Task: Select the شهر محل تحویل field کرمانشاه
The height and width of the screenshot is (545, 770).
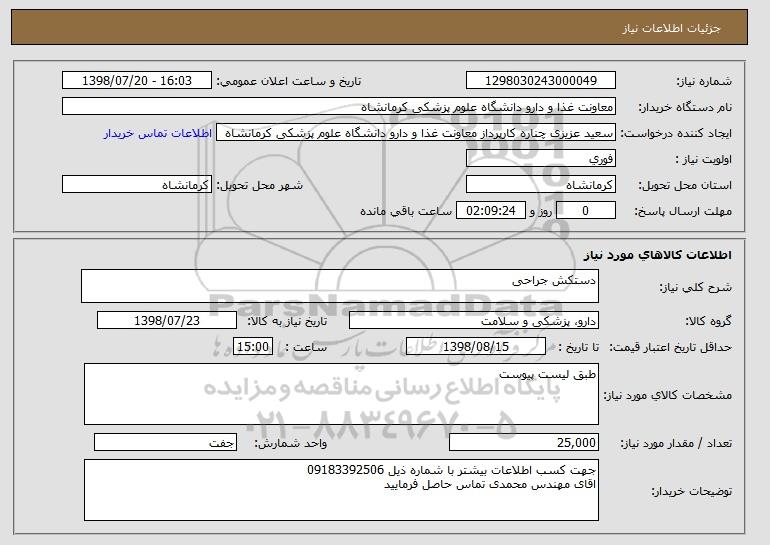Action: coord(137,185)
